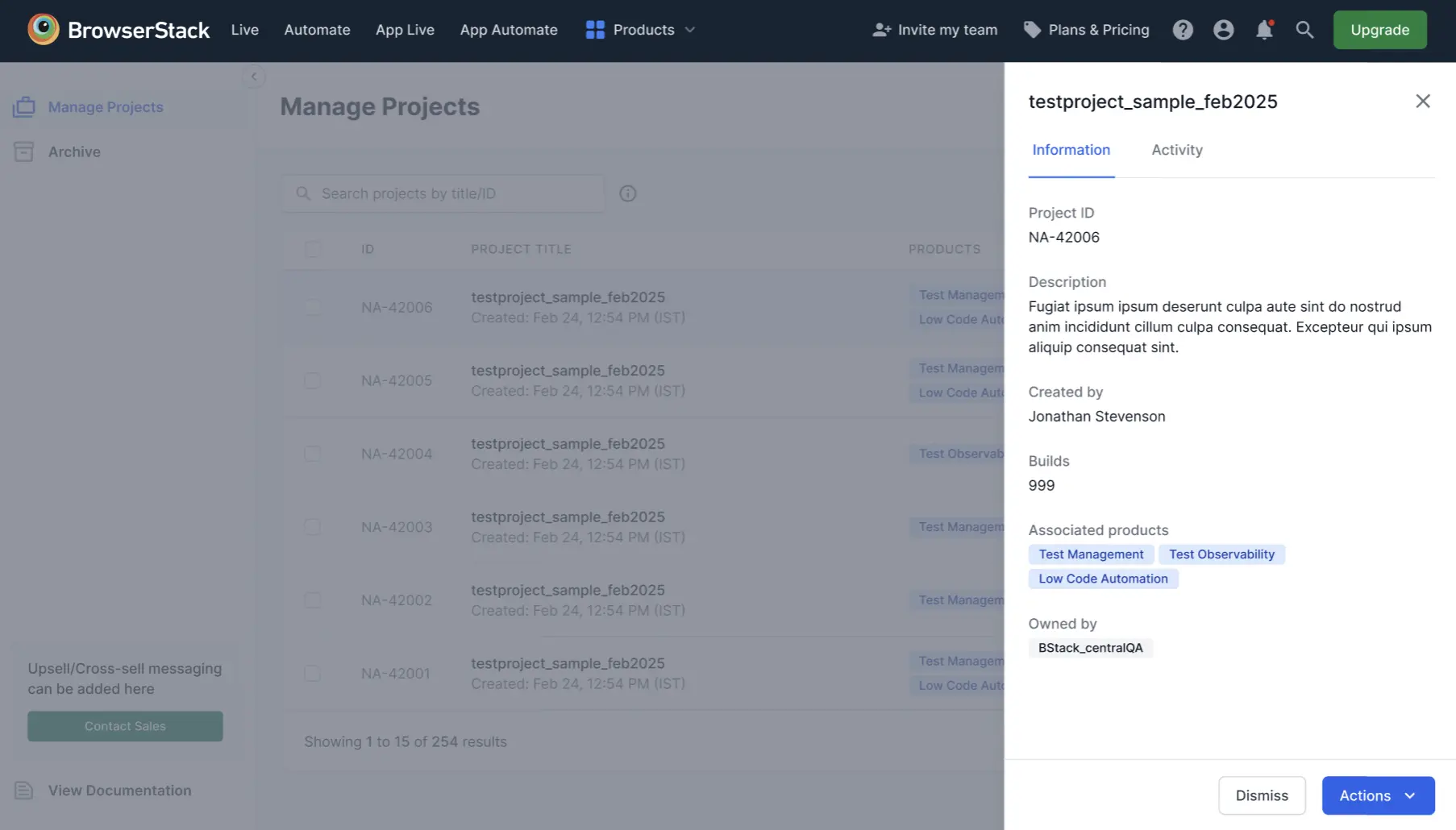Click the Test Management product tag in panel
This screenshot has width=1456, height=830.
(x=1091, y=554)
